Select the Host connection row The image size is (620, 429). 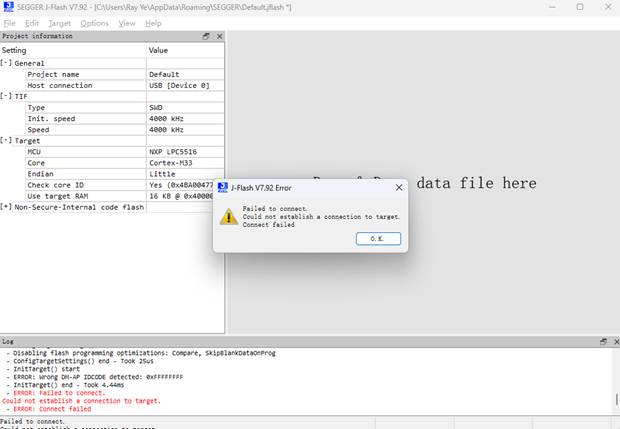(85, 85)
